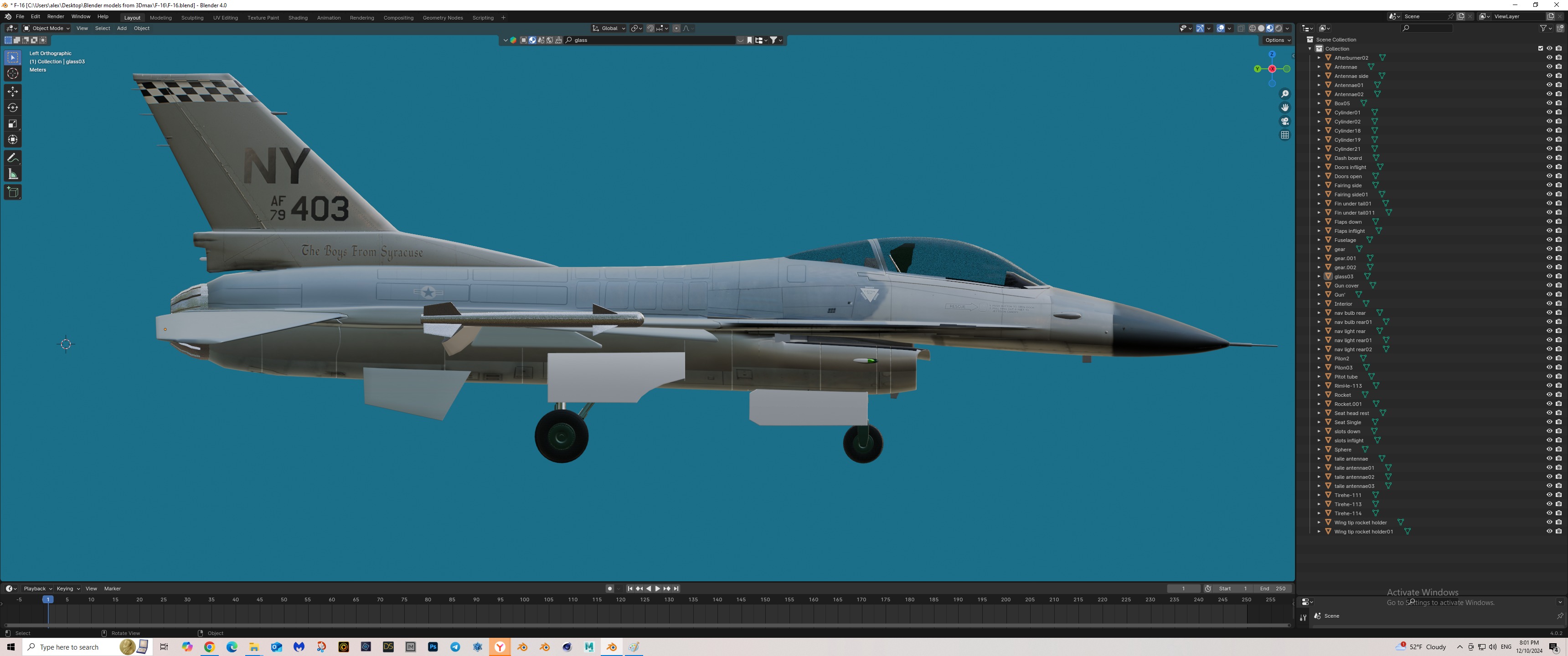Expand the Antennae tree item
1568x656 pixels.
(x=1319, y=67)
